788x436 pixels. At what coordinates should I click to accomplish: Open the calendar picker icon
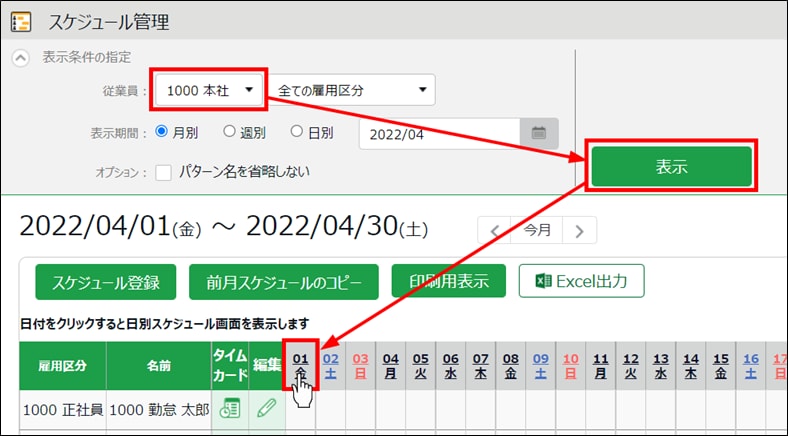pyautogui.click(x=538, y=133)
